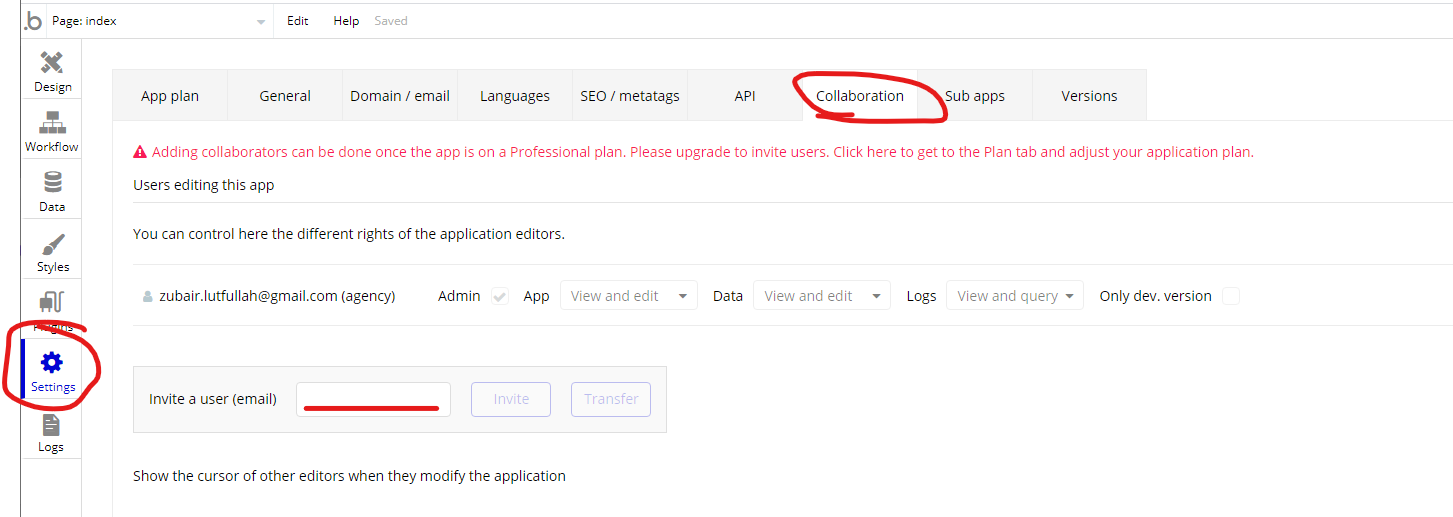
Task: Open the Styles brush icon
Action: [53, 245]
